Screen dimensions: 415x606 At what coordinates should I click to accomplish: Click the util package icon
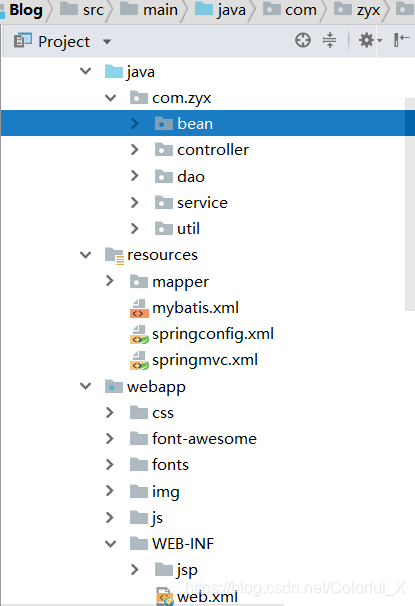164,228
